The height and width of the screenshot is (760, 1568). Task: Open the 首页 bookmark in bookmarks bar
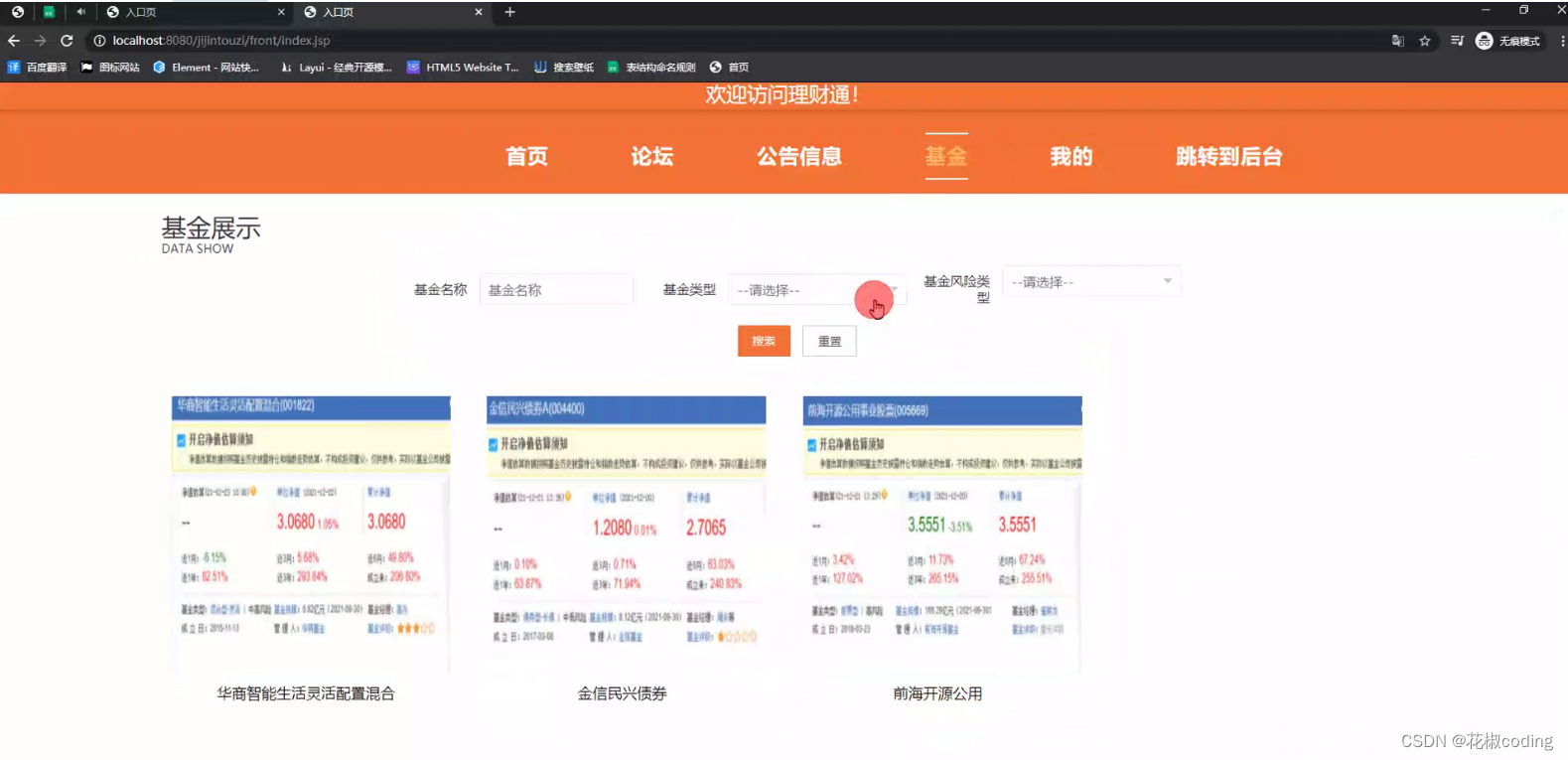729,68
